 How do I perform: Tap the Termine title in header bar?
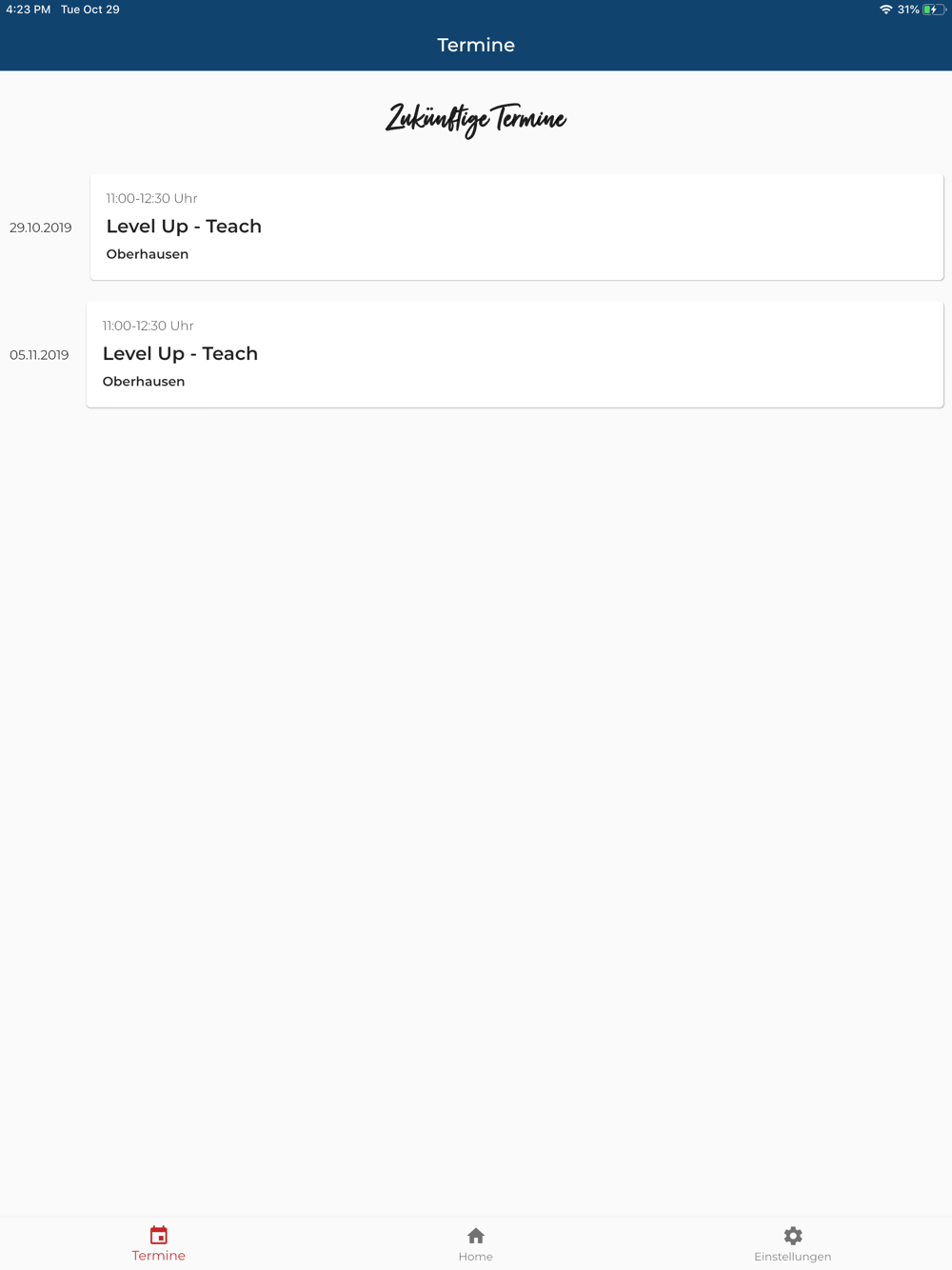click(476, 45)
